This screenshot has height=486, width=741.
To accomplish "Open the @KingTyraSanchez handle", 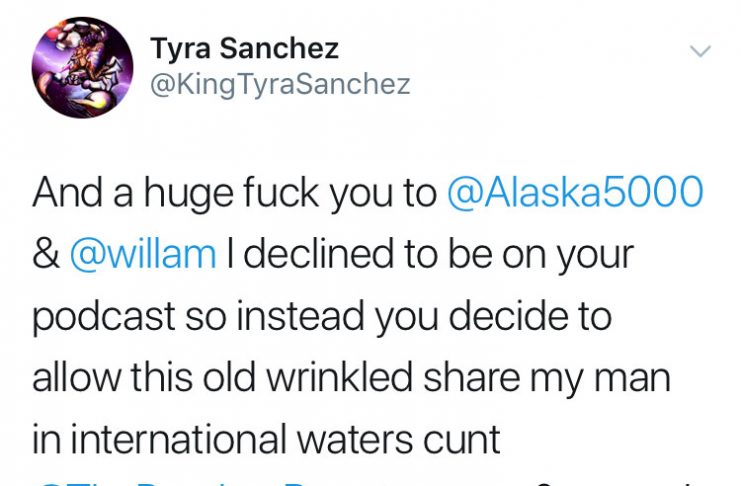I will (x=280, y=84).
